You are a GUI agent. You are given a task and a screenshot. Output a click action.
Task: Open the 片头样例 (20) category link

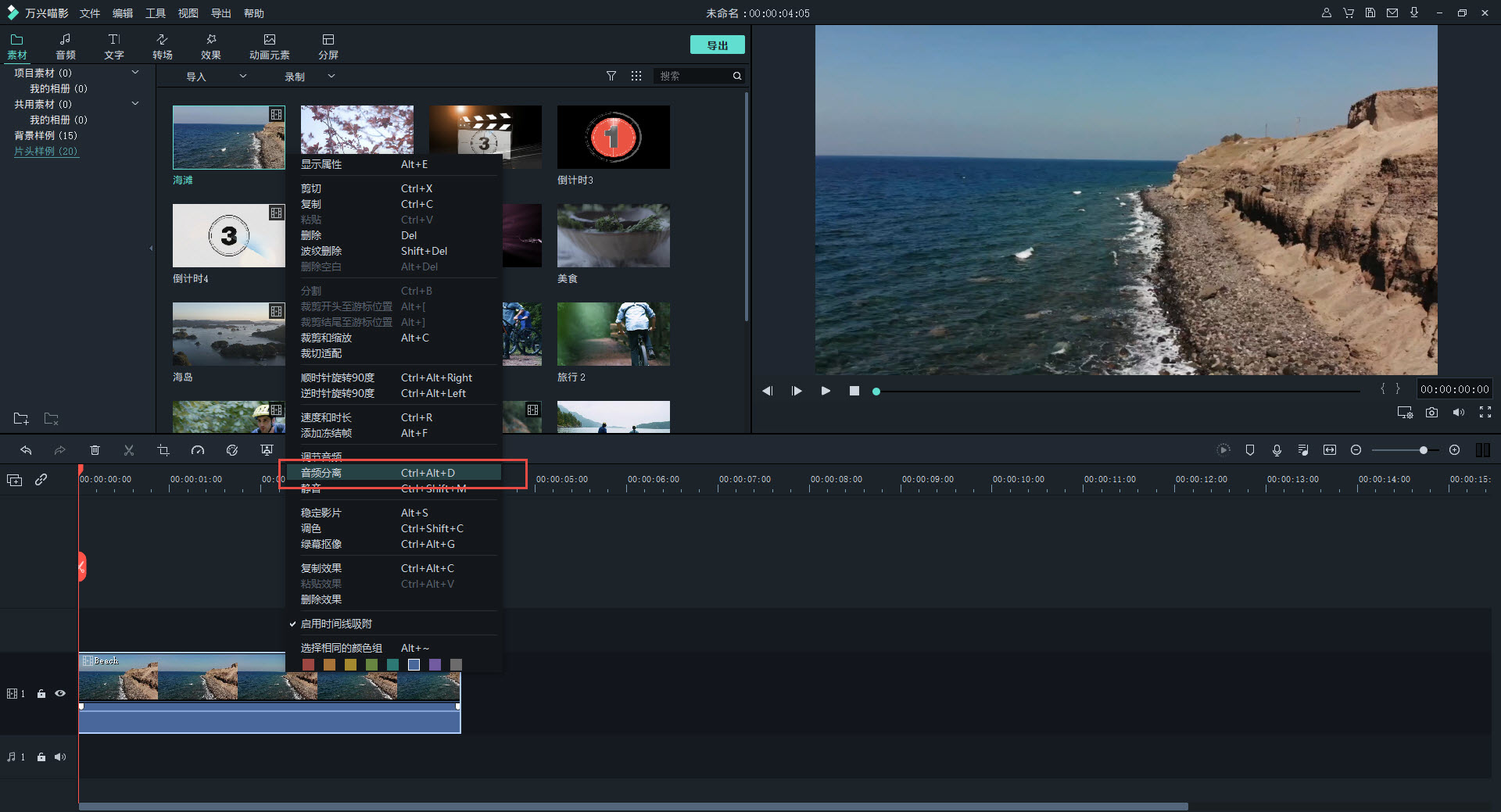click(46, 151)
